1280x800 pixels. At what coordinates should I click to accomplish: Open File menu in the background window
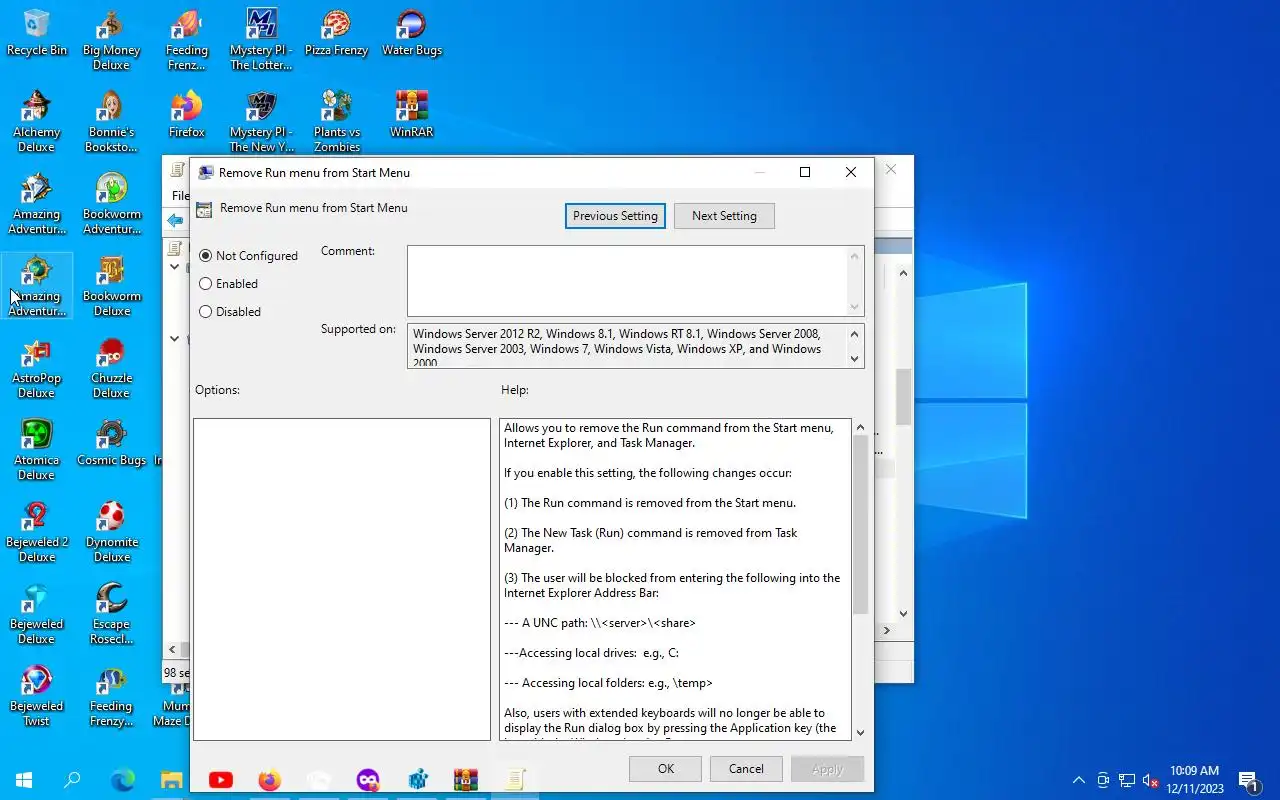point(180,196)
